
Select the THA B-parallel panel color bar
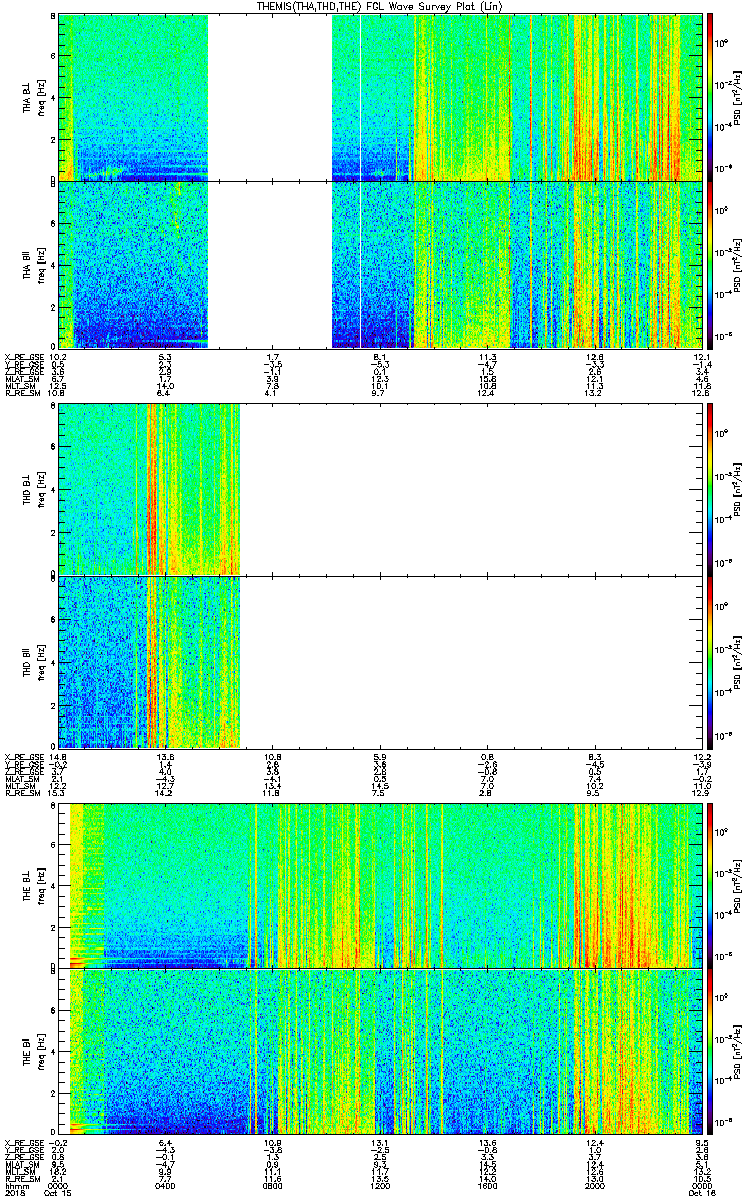(x=709, y=263)
